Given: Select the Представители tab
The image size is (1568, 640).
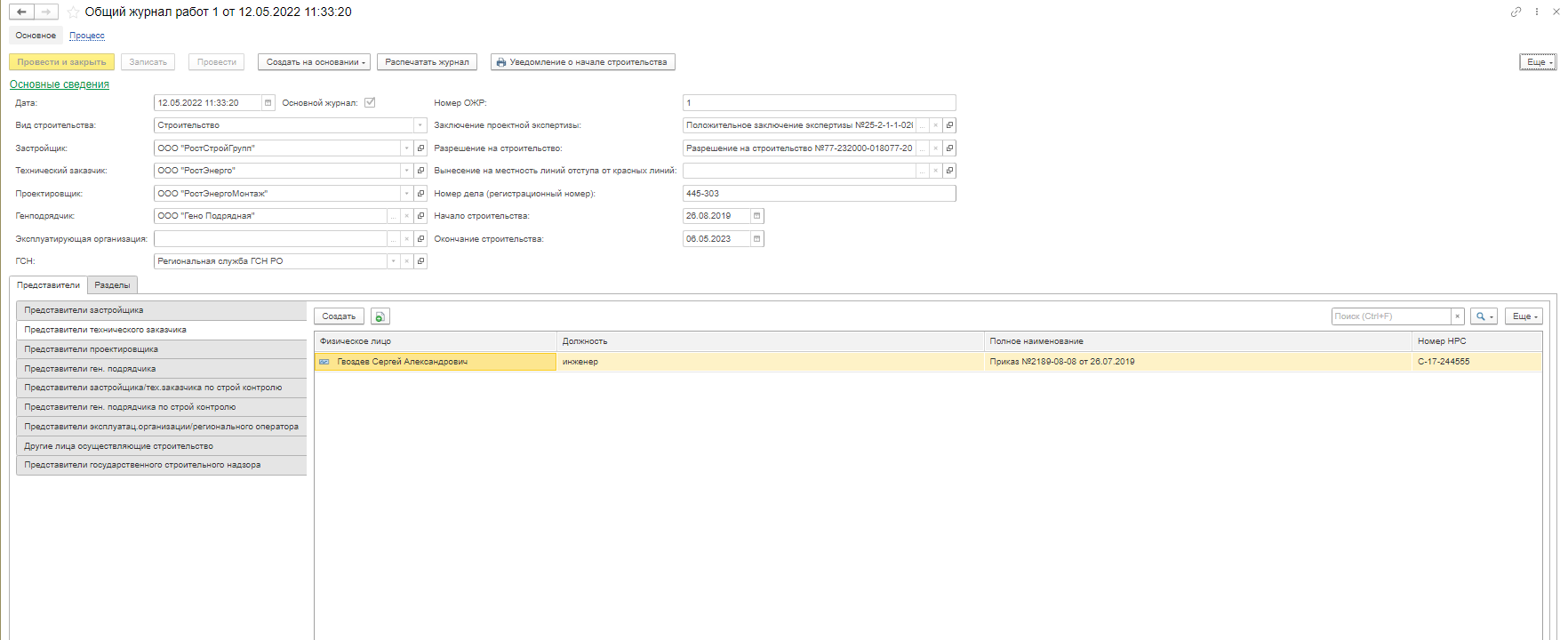Looking at the screenshot, I should (49, 285).
